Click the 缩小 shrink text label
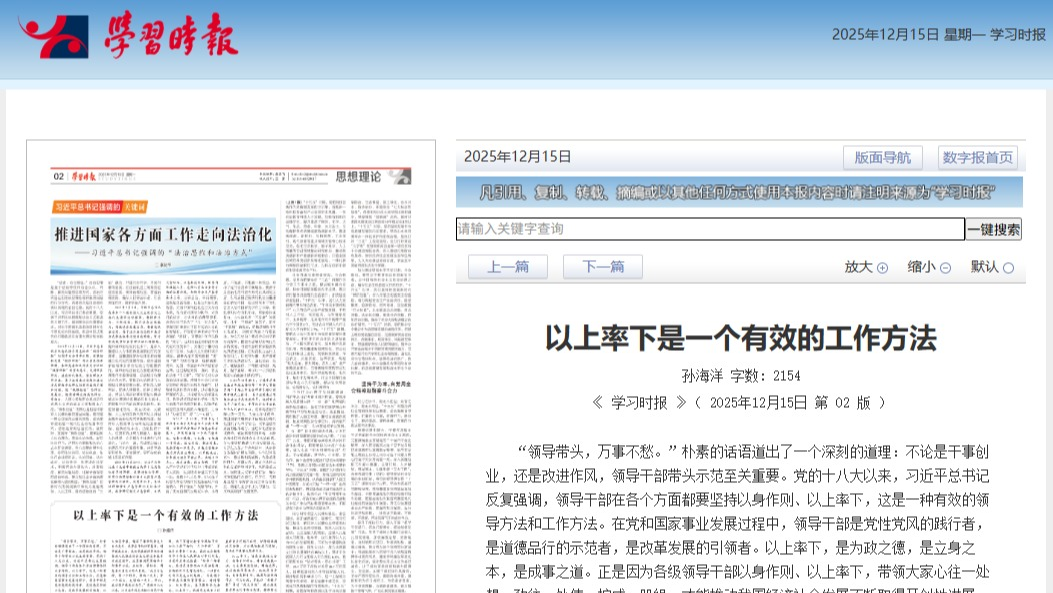 (x=921, y=267)
